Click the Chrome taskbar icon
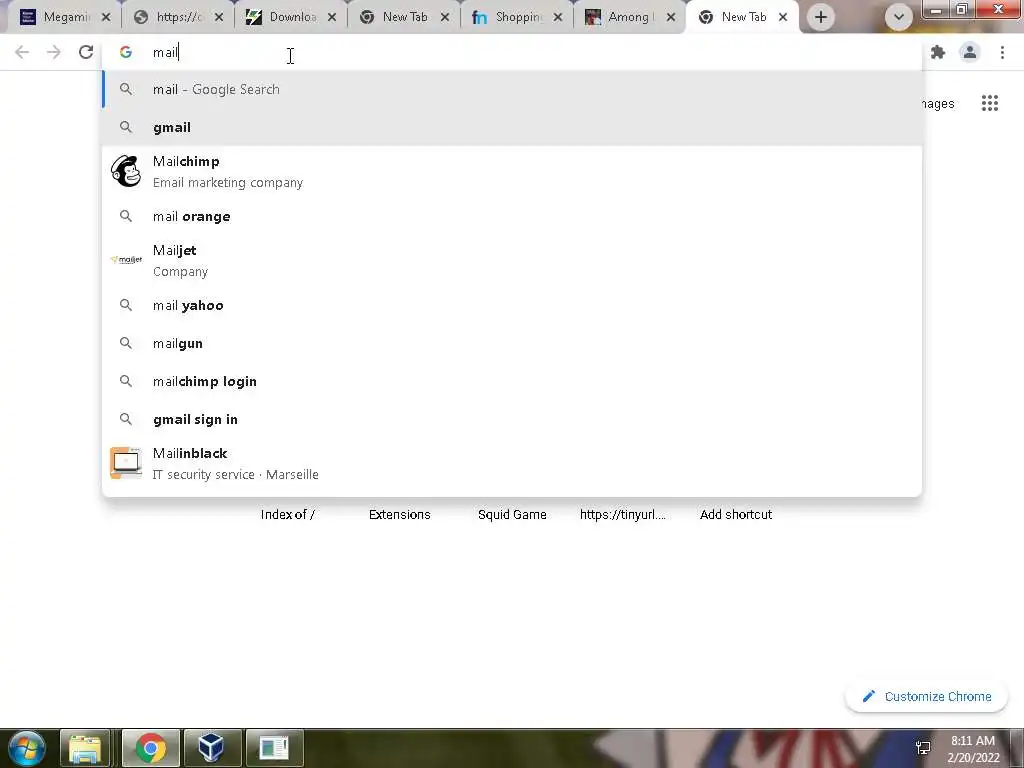The height and width of the screenshot is (768, 1024). coord(151,748)
